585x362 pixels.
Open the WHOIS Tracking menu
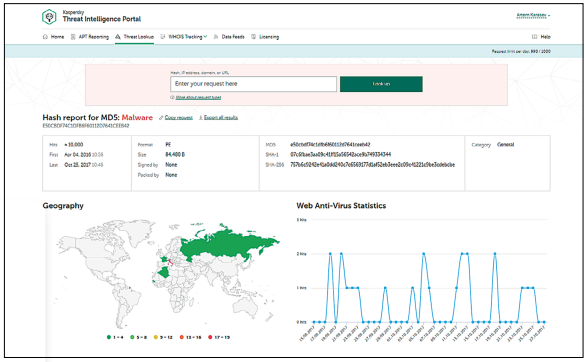coord(184,37)
